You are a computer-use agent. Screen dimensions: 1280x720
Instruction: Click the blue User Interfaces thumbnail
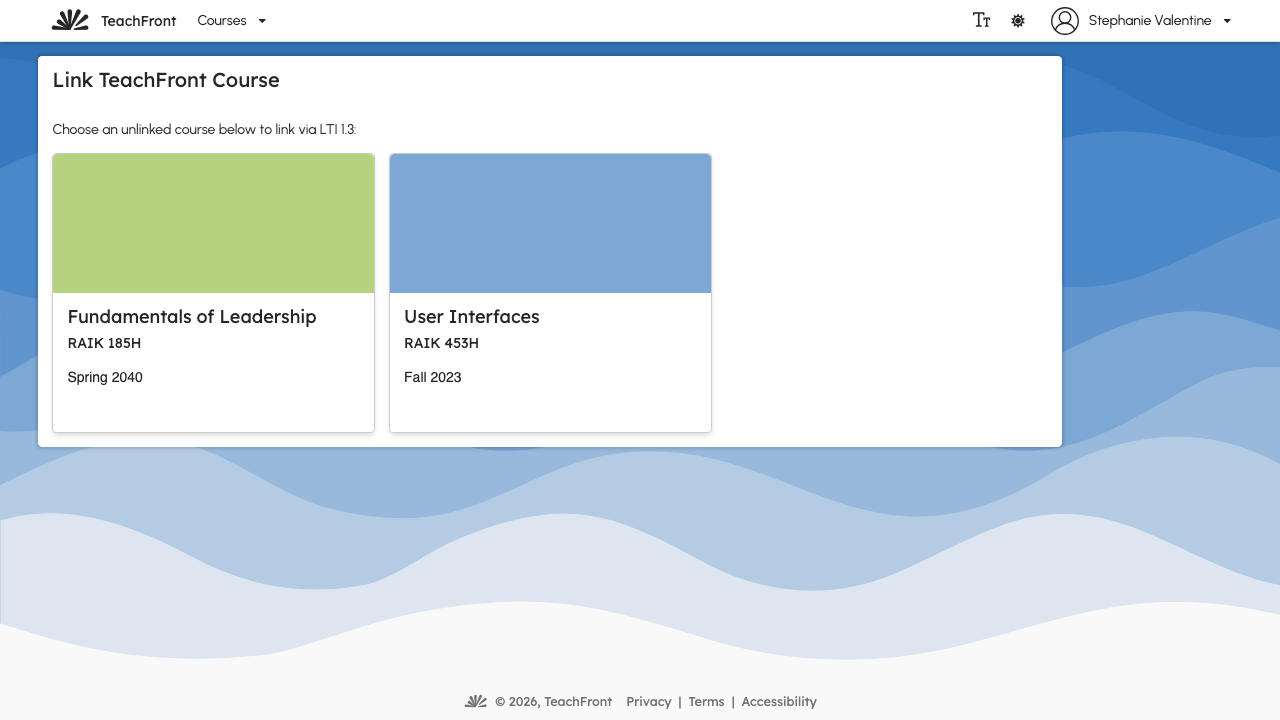tap(551, 223)
